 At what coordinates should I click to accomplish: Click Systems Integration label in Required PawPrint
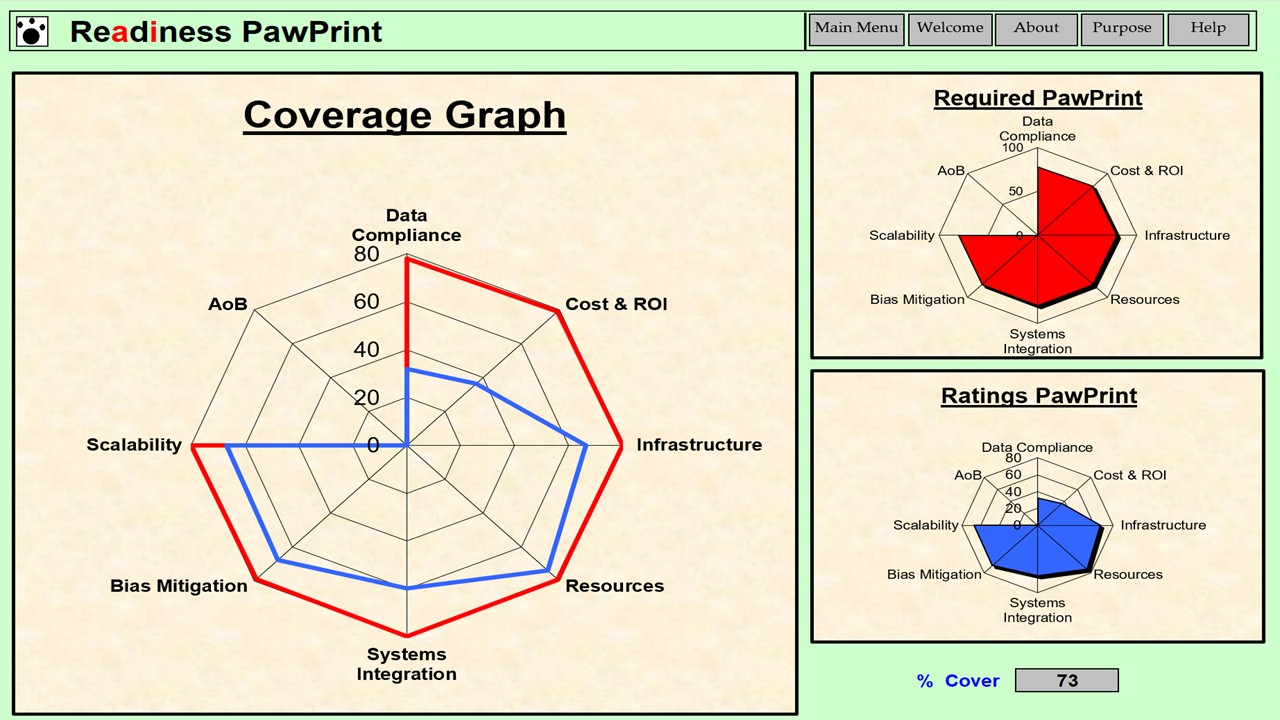pyautogui.click(x=1038, y=342)
